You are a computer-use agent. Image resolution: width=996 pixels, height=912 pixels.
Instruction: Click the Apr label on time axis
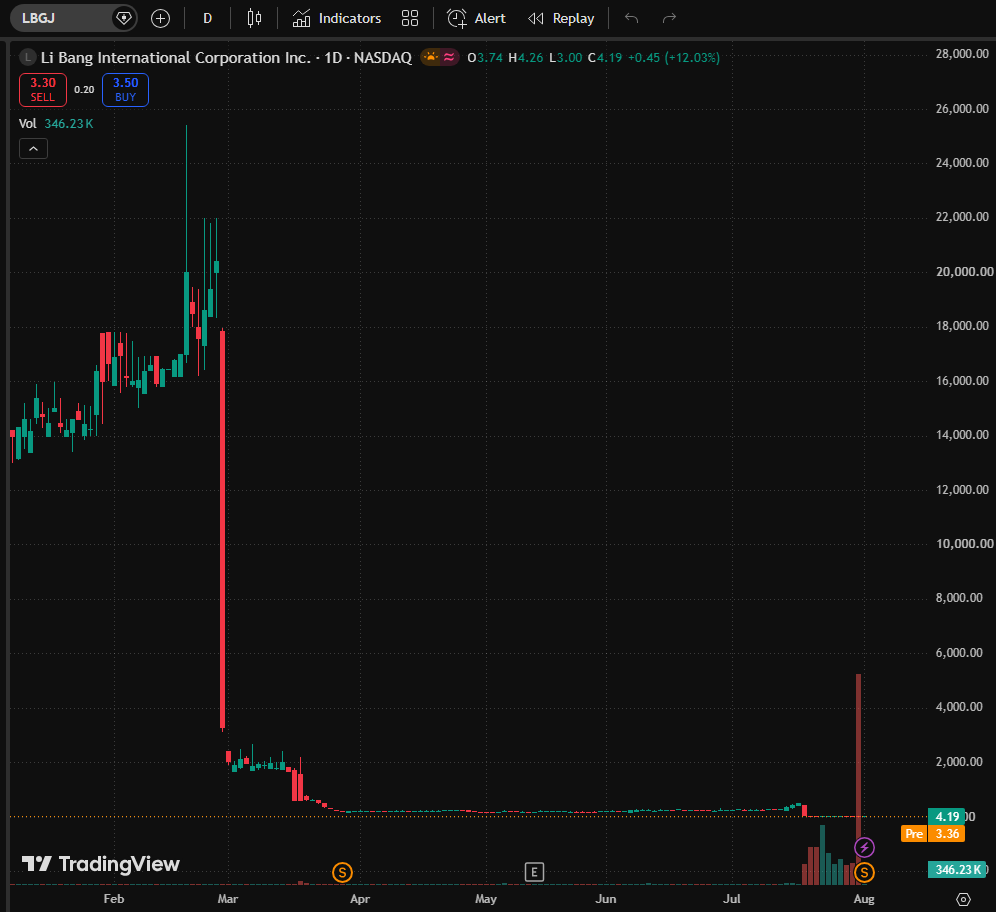360,899
